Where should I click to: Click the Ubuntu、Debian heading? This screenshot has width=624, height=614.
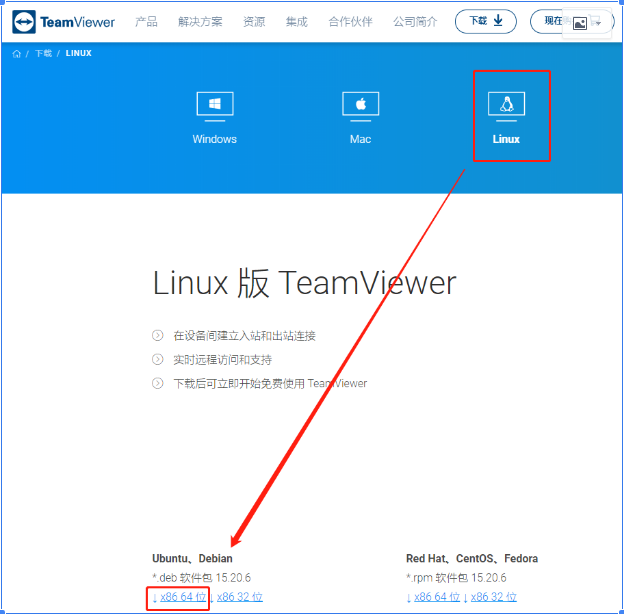(192, 558)
